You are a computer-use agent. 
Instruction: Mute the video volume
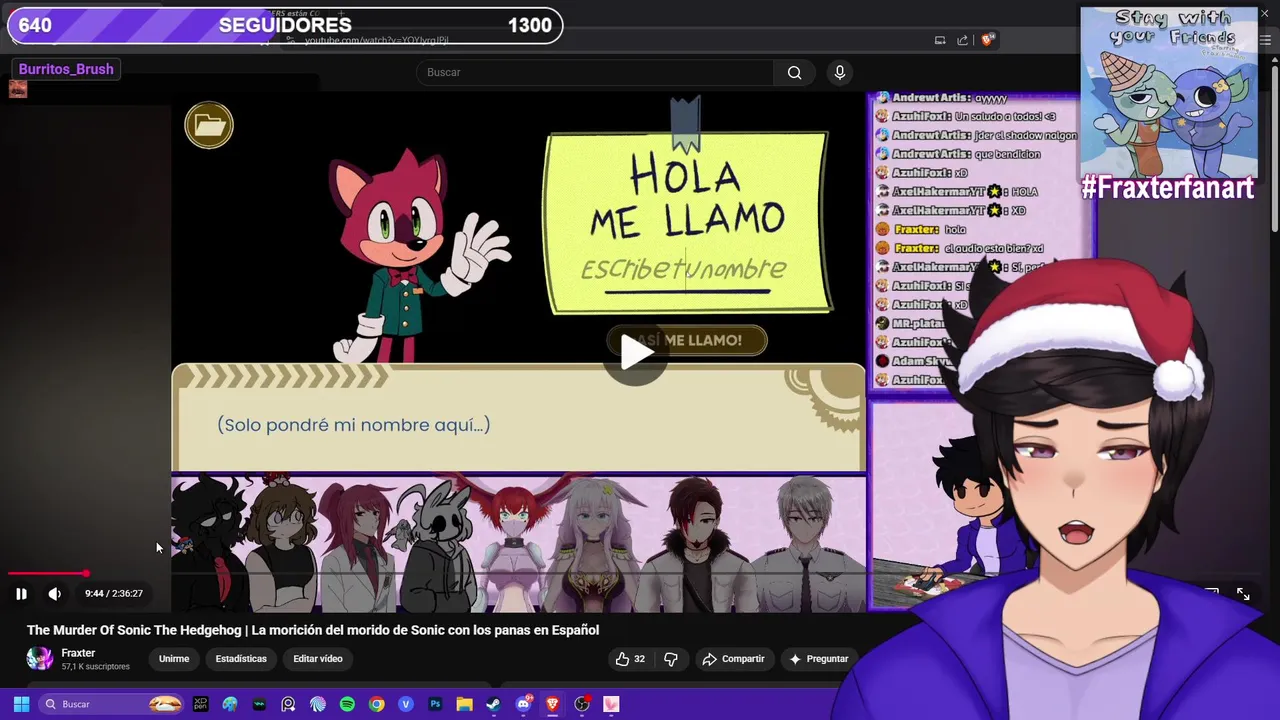pyautogui.click(x=55, y=593)
